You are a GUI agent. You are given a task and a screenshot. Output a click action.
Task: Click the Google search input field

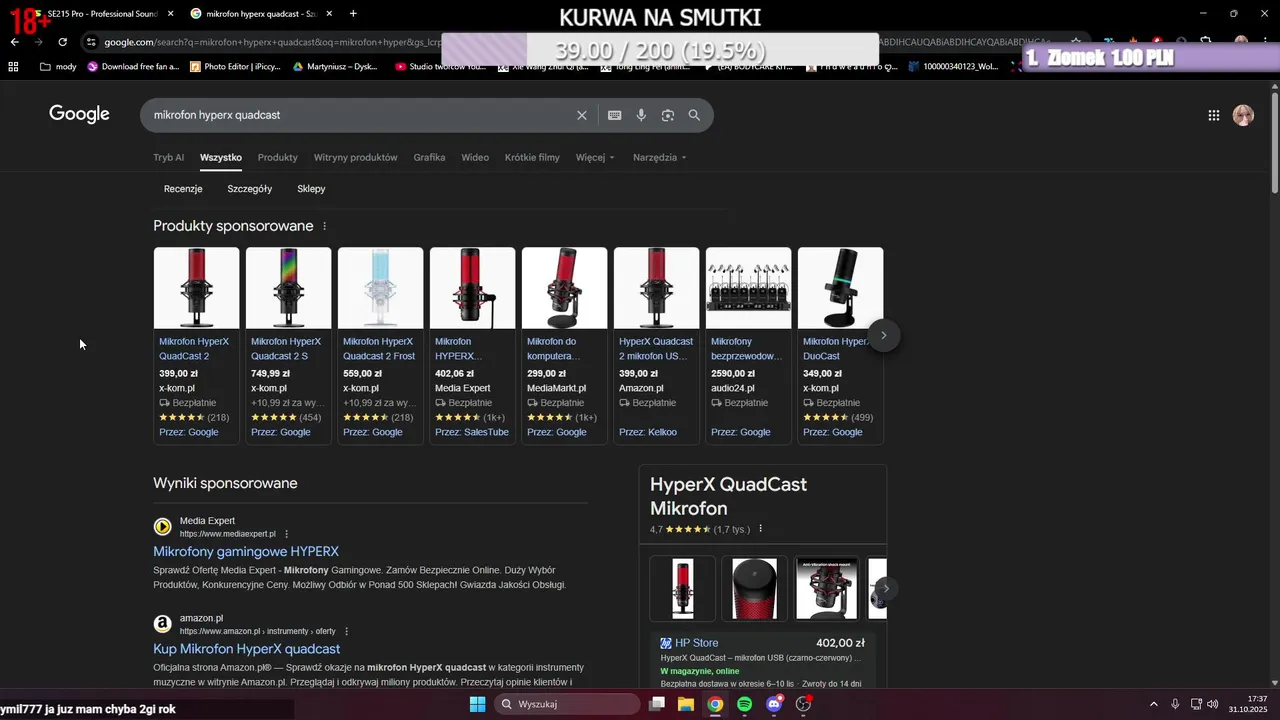point(360,115)
